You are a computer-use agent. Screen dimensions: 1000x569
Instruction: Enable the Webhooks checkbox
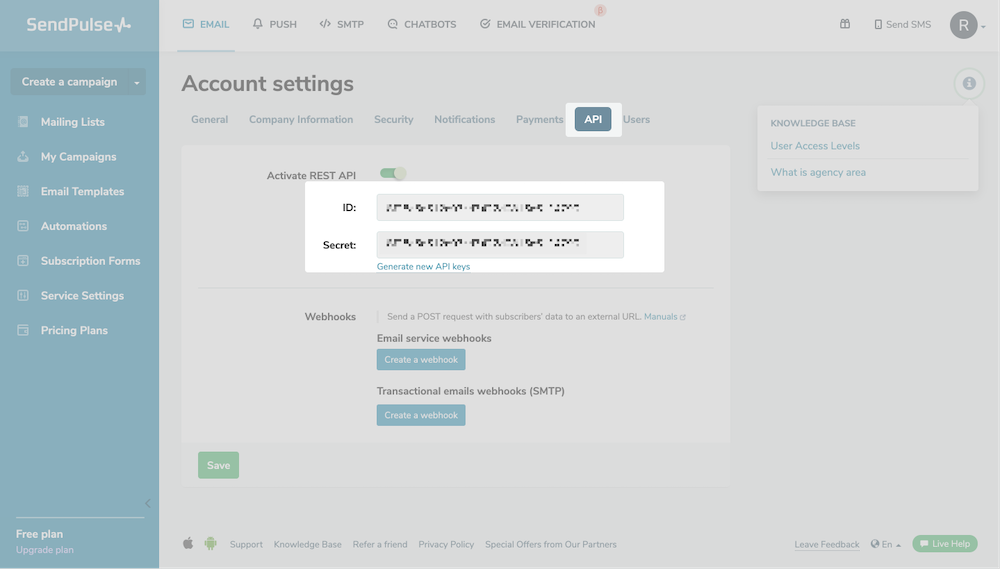(x=380, y=317)
